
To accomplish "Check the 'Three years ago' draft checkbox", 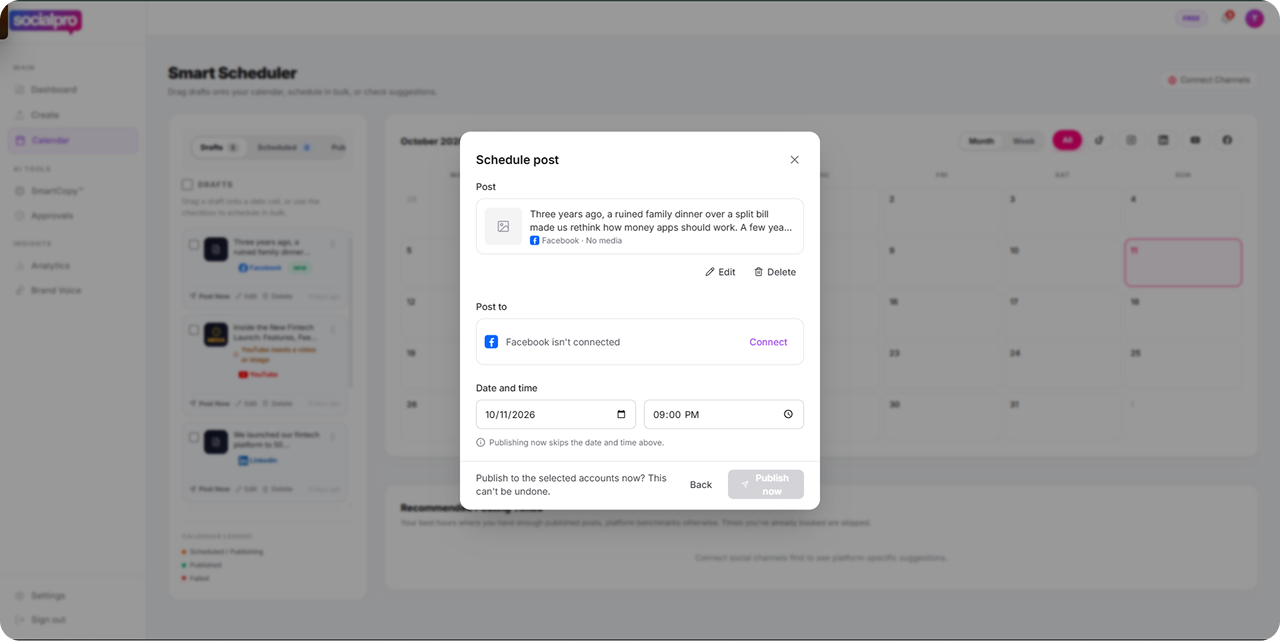I will pyautogui.click(x=194, y=245).
